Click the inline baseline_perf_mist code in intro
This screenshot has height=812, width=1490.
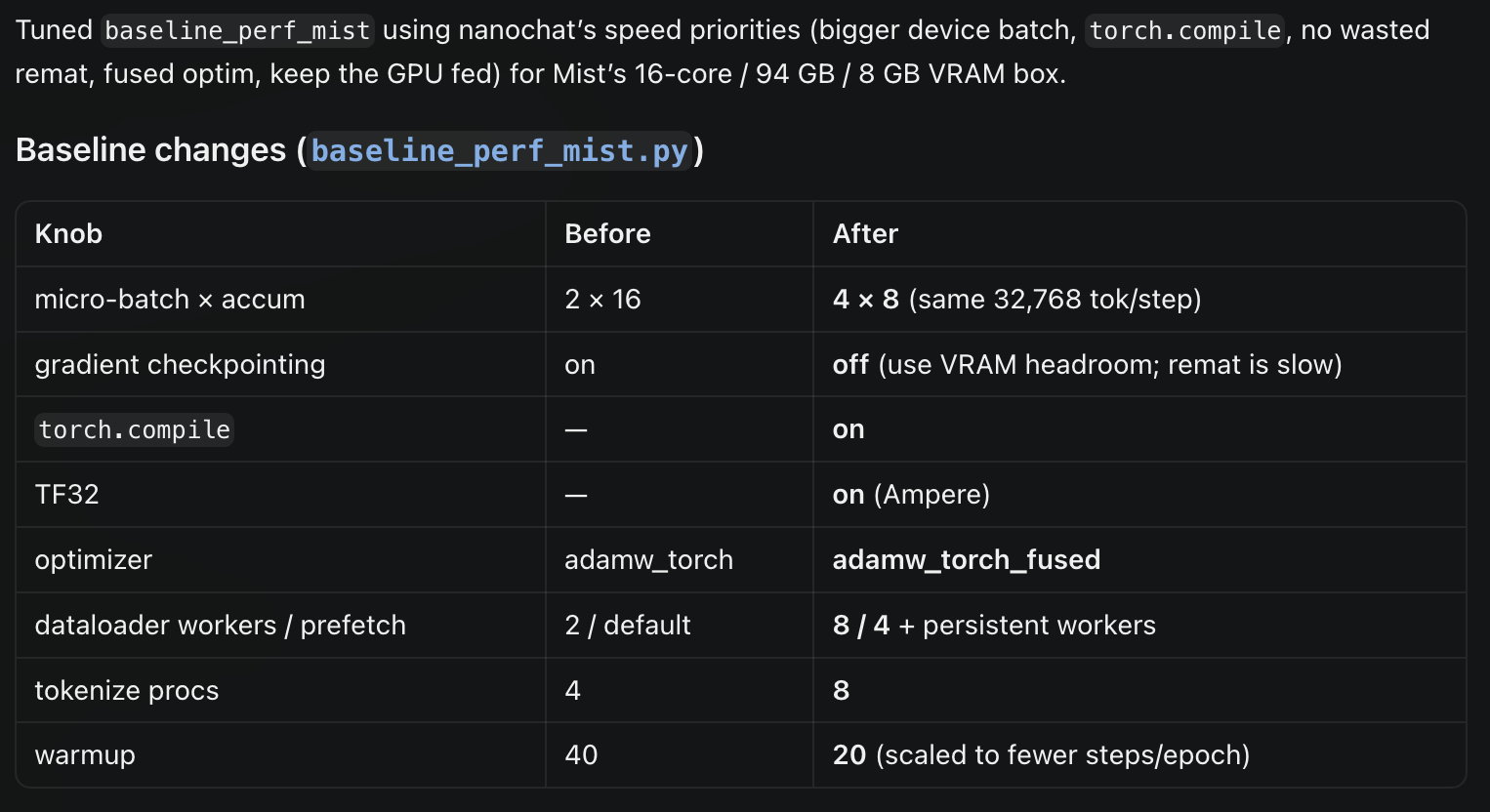(237, 30)
